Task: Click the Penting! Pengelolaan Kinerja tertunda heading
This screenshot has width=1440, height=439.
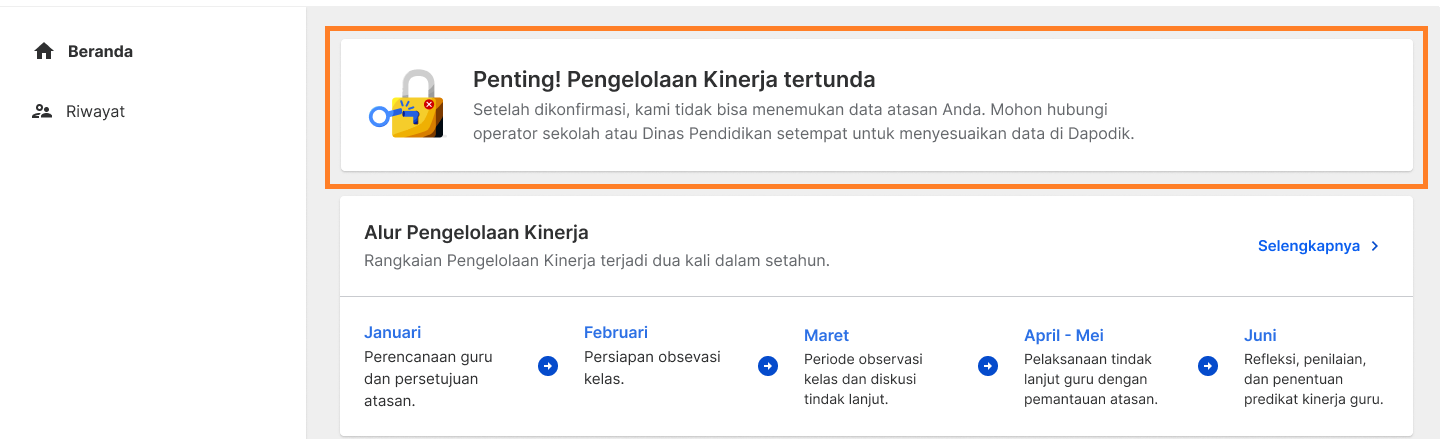Action: point(674,79)
